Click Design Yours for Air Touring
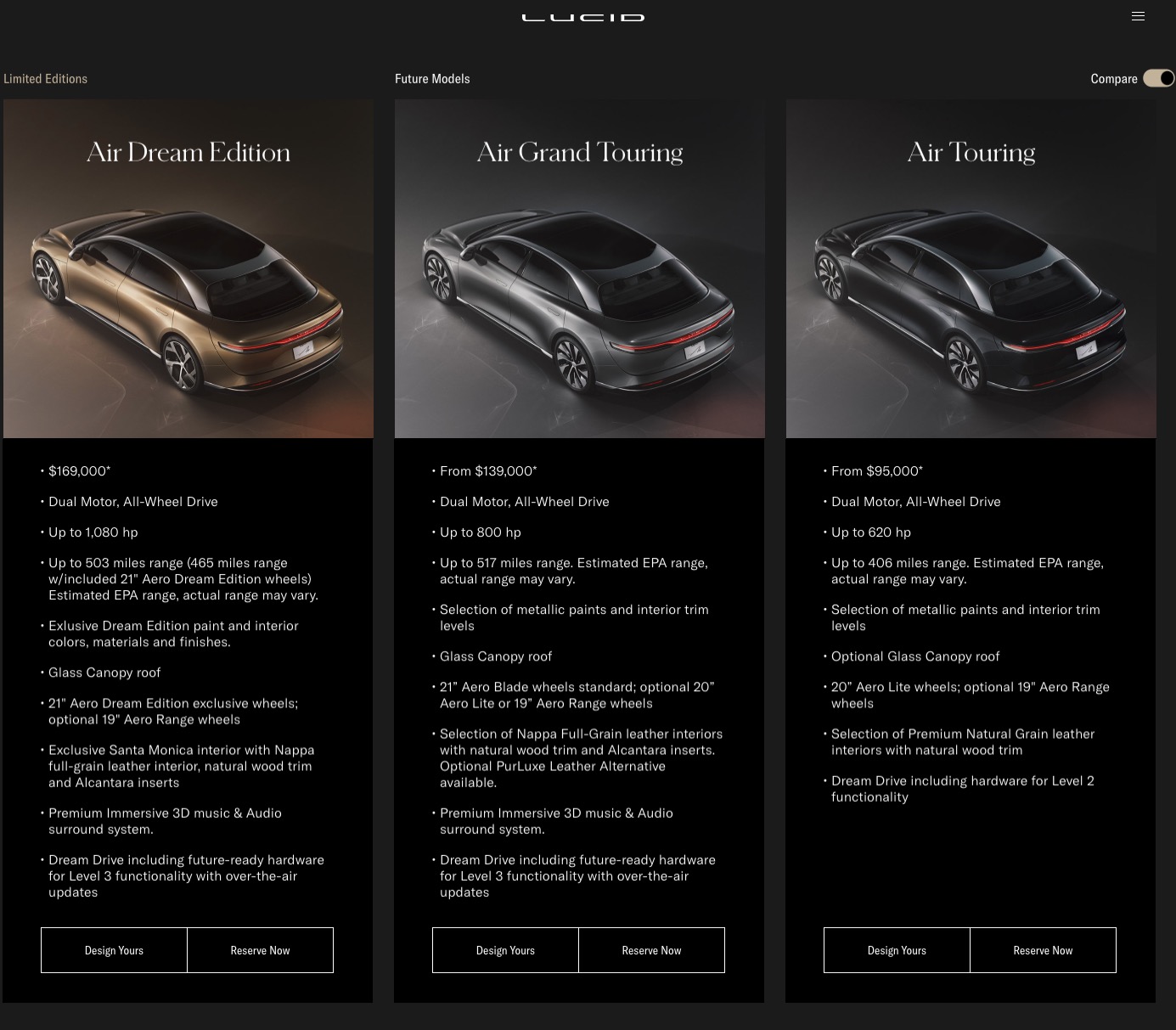The image size is (1176, 1030). [x=897, y=950]
